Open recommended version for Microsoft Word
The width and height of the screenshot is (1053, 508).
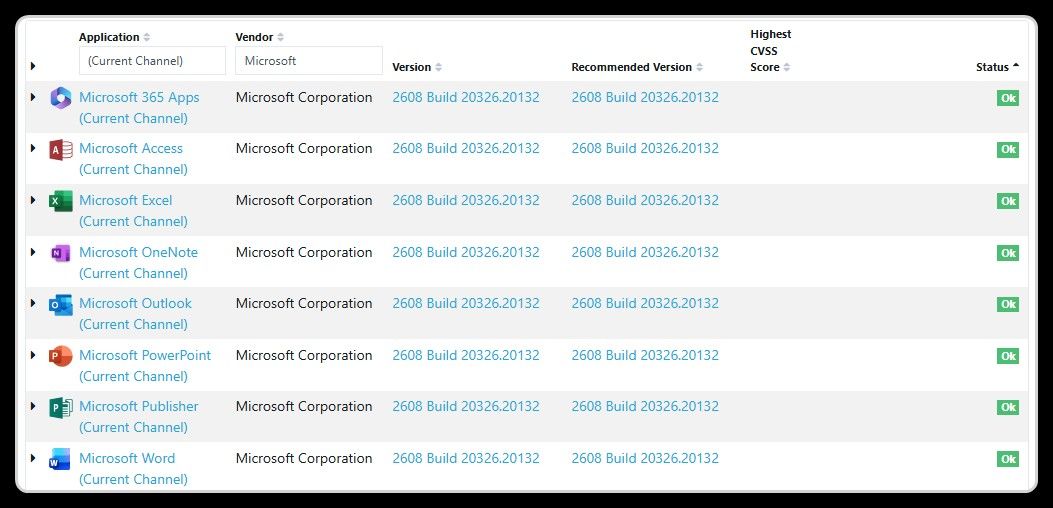645,458
